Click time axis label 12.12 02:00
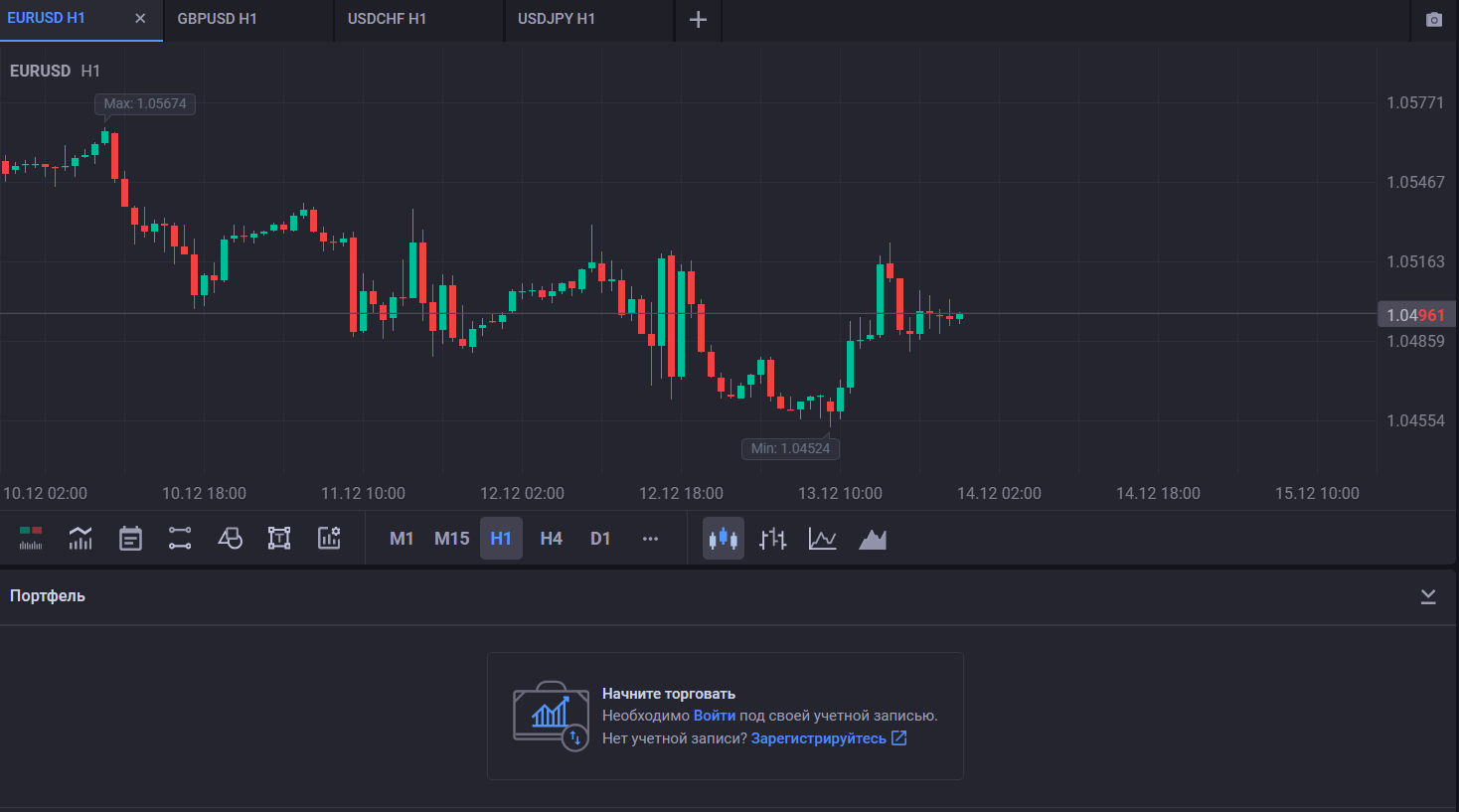This screenshot has width=1459, height=812. click(x=522, y=493)
